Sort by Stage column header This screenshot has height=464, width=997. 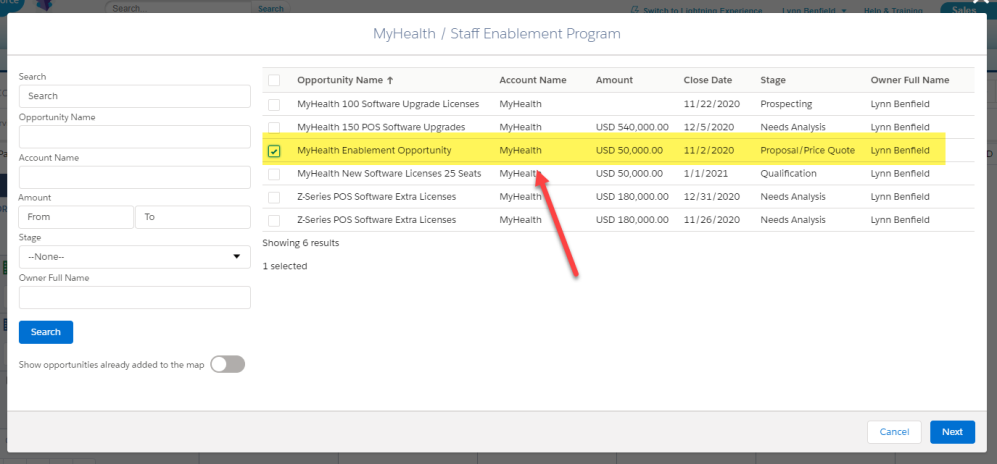pos(773,80)
